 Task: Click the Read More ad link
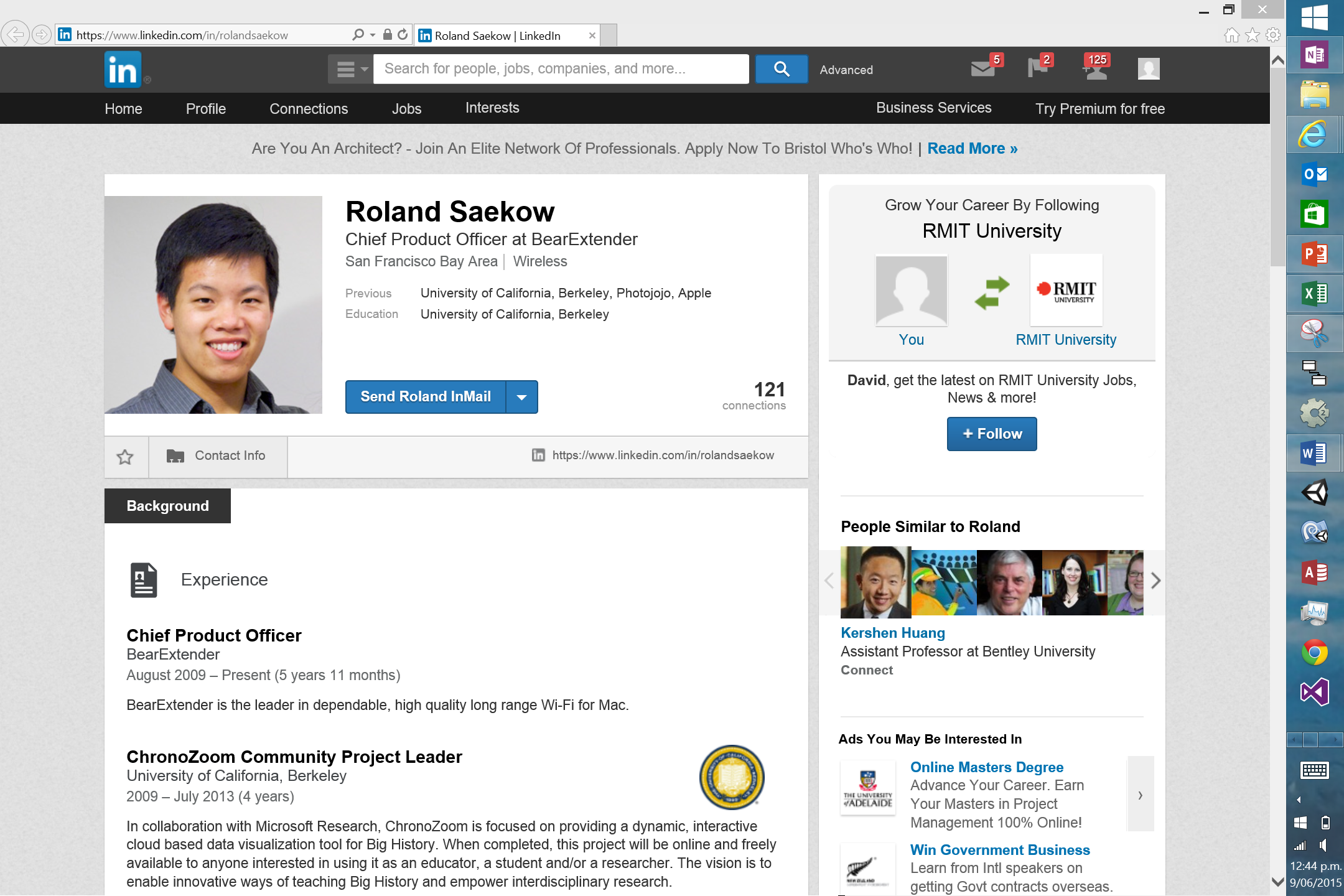pyautogui.click(x=972, y=149)
